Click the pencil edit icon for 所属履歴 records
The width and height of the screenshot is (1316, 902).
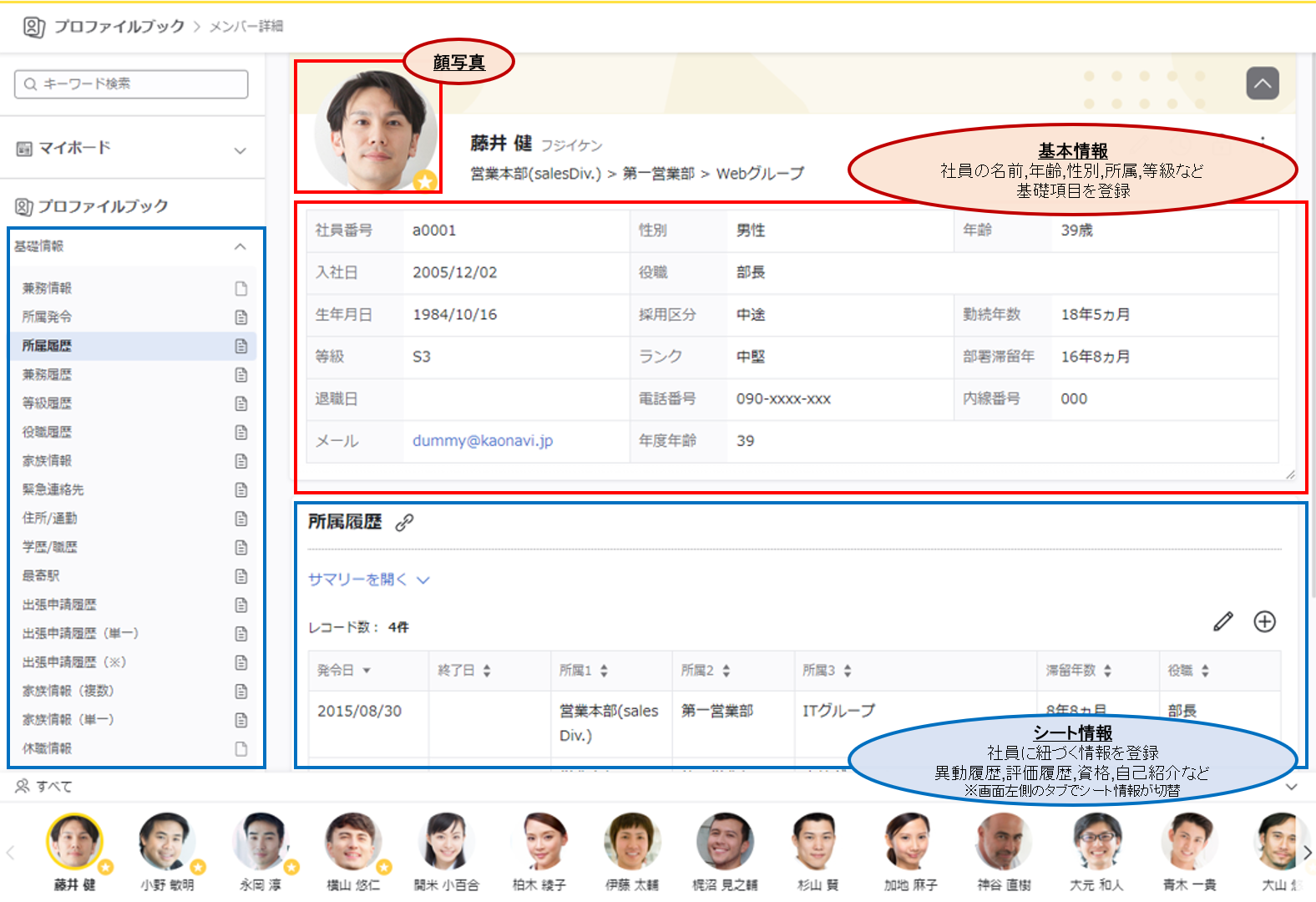1223,621
